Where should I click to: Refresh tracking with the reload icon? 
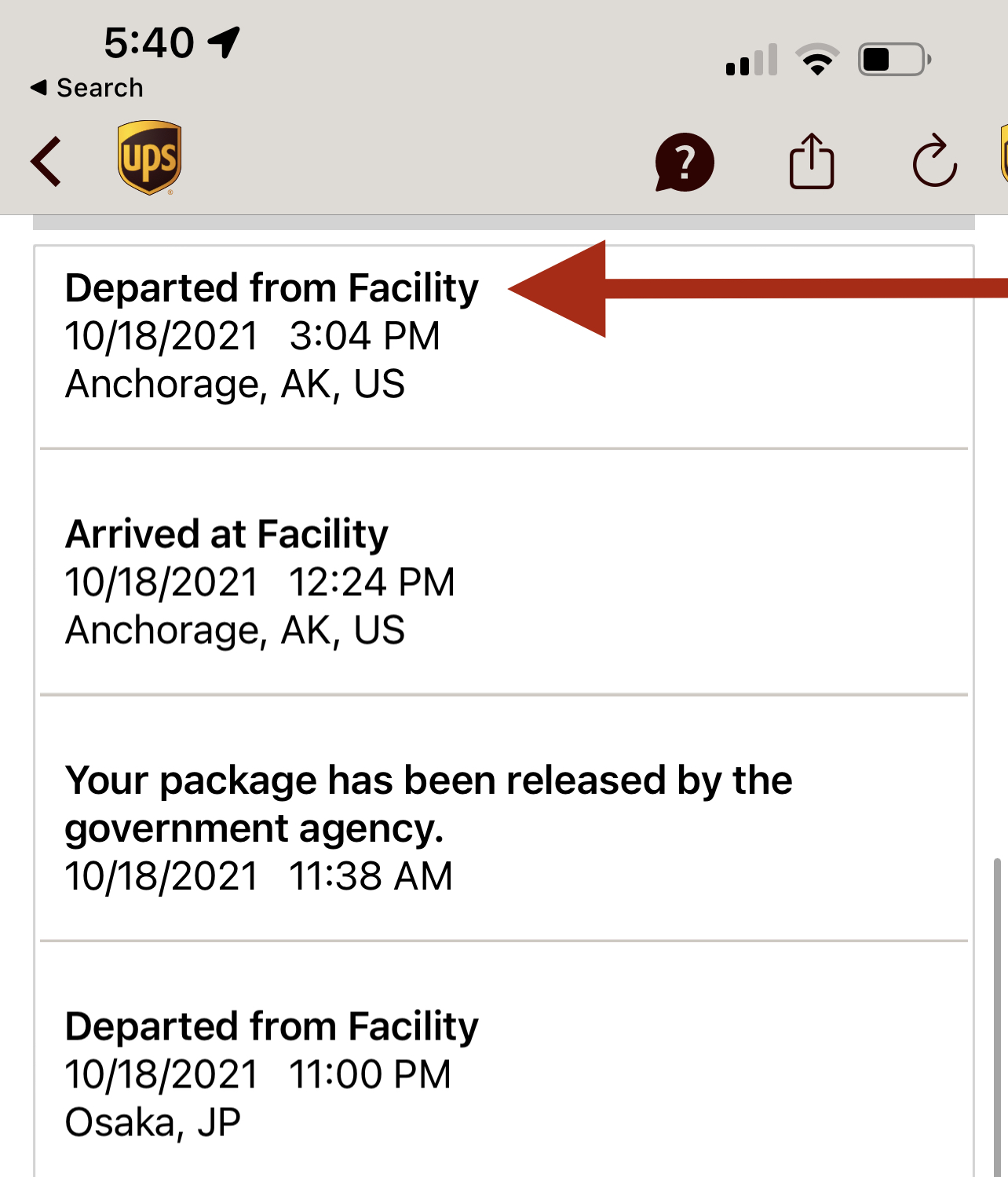[934, 161]
